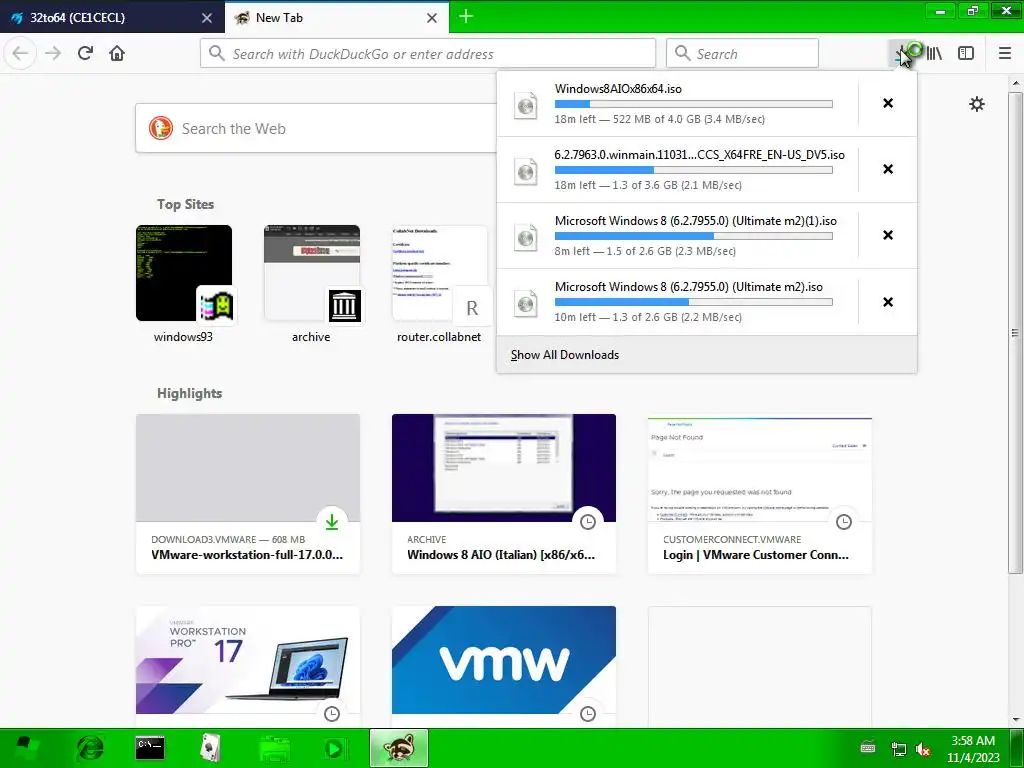This screenshot has width=1024, height=768.
Task: Toggle the sidebar view icon
Action: [x=966, y=54]
